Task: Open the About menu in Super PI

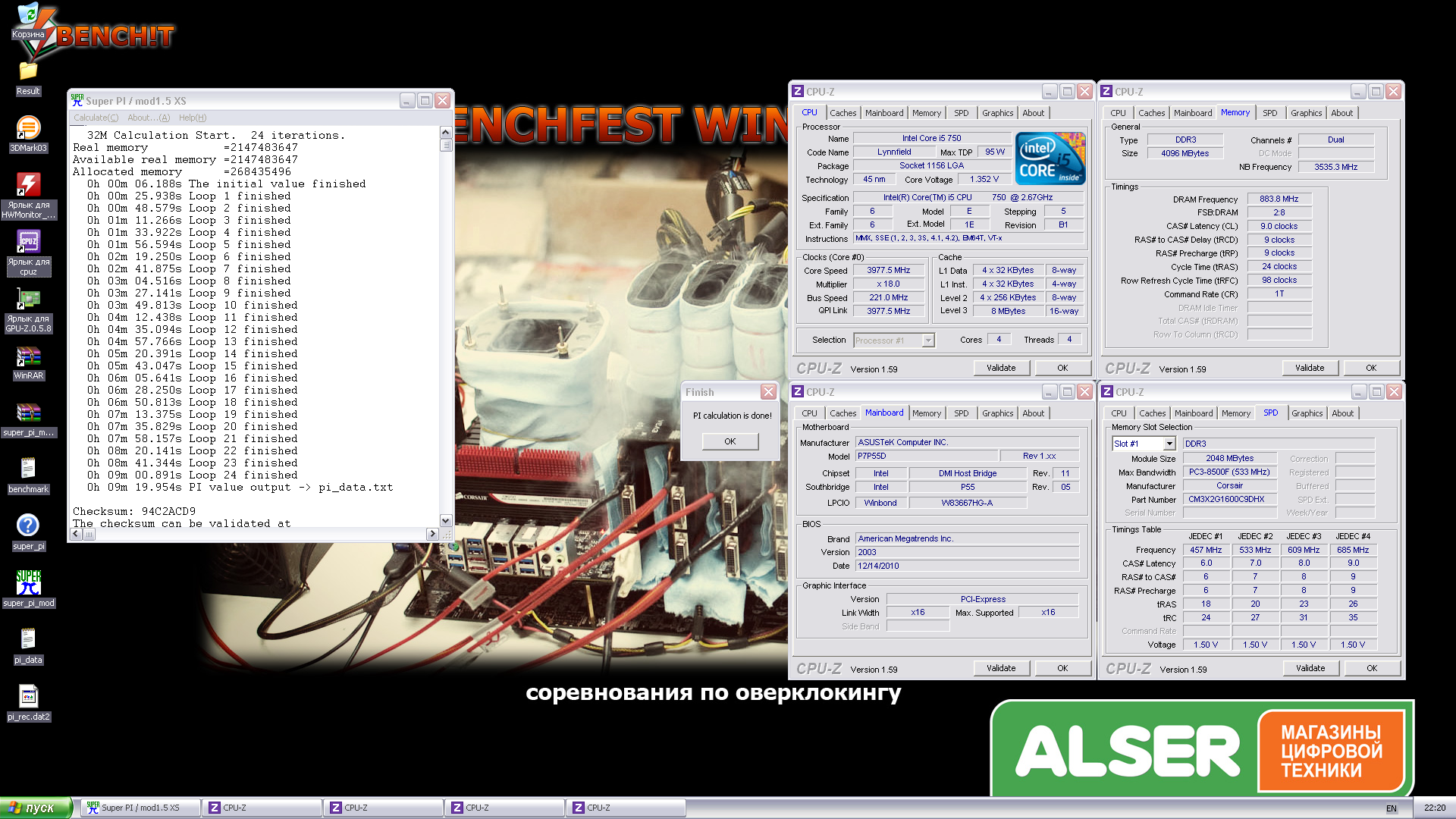Action: [149, 118]
